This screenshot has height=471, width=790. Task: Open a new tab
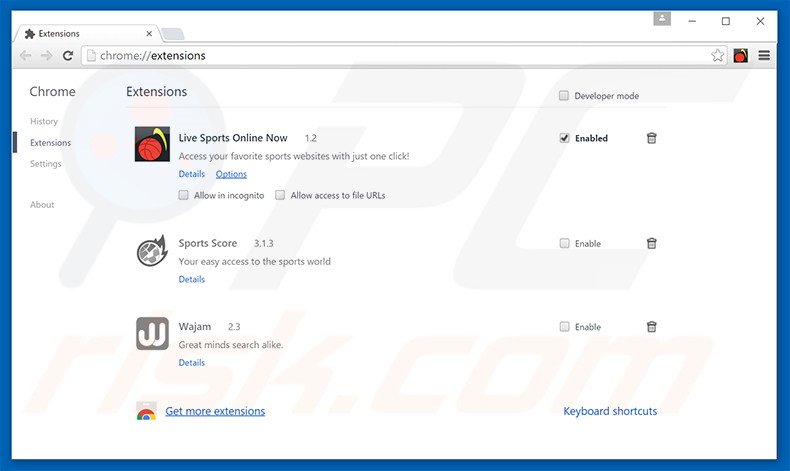tap(173, 34)
